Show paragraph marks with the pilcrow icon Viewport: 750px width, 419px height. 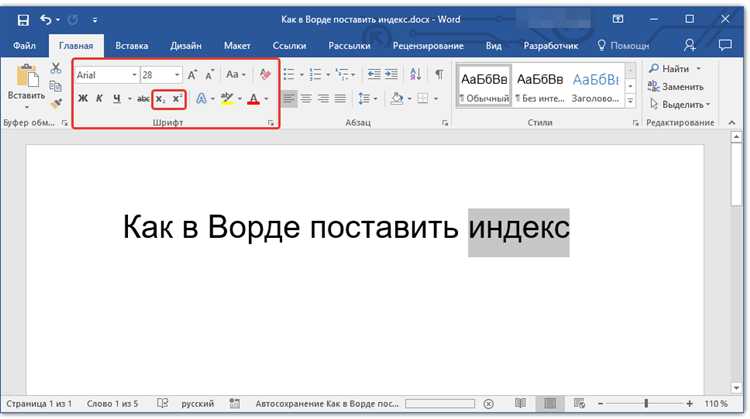click(x=439, y=74)
